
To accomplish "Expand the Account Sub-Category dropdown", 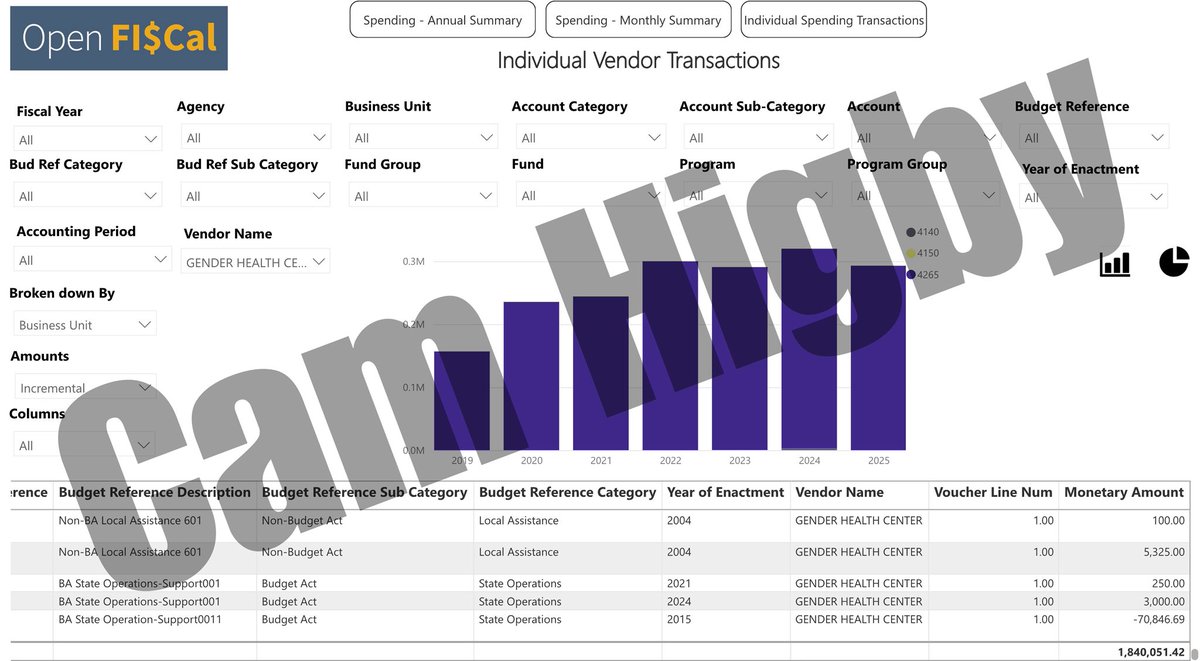I will [758, 137].
